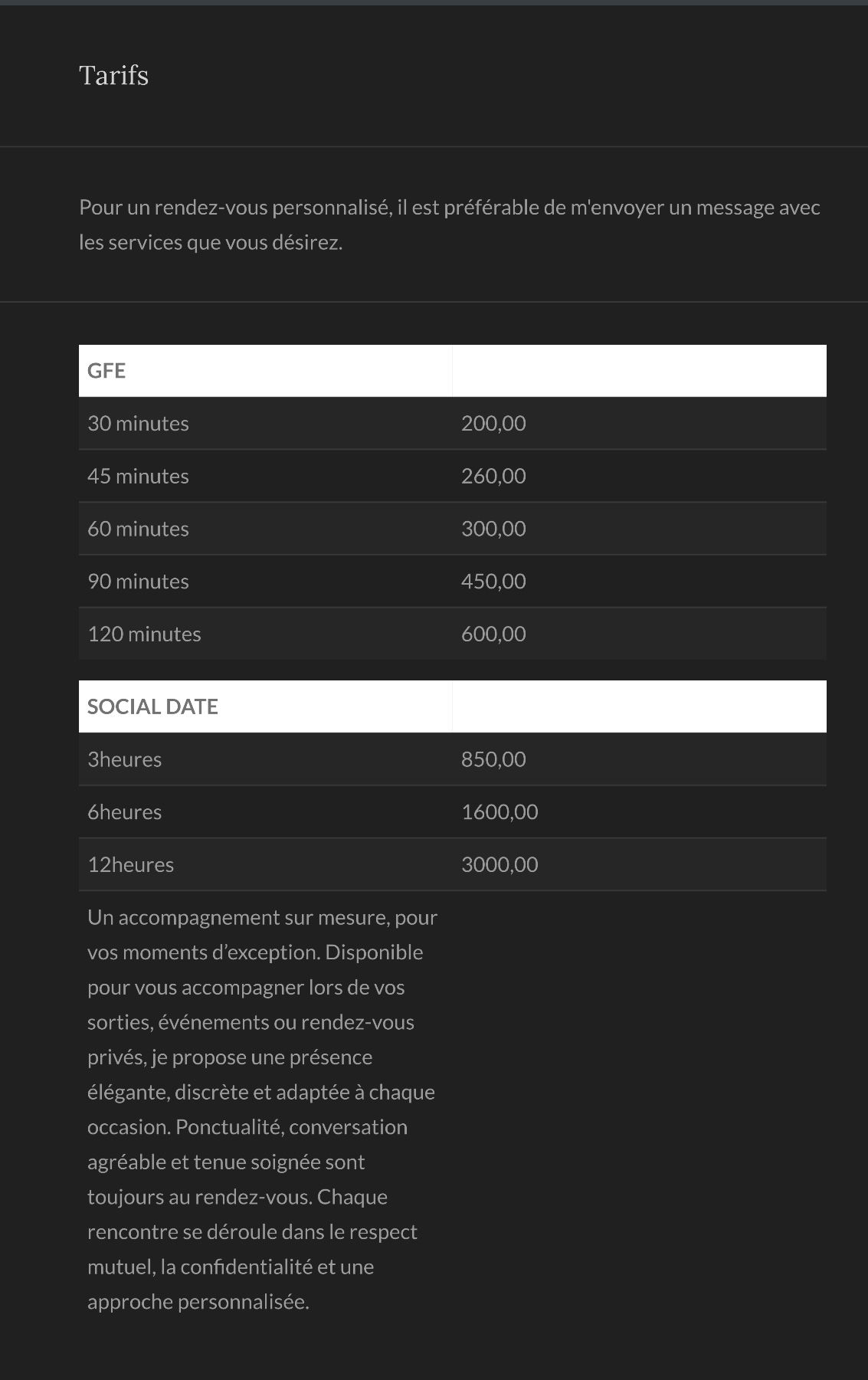The image size is (868, 1380).
Task: Click the rendez-vous personnalisé intro paragraph
Action: point(450,225)
